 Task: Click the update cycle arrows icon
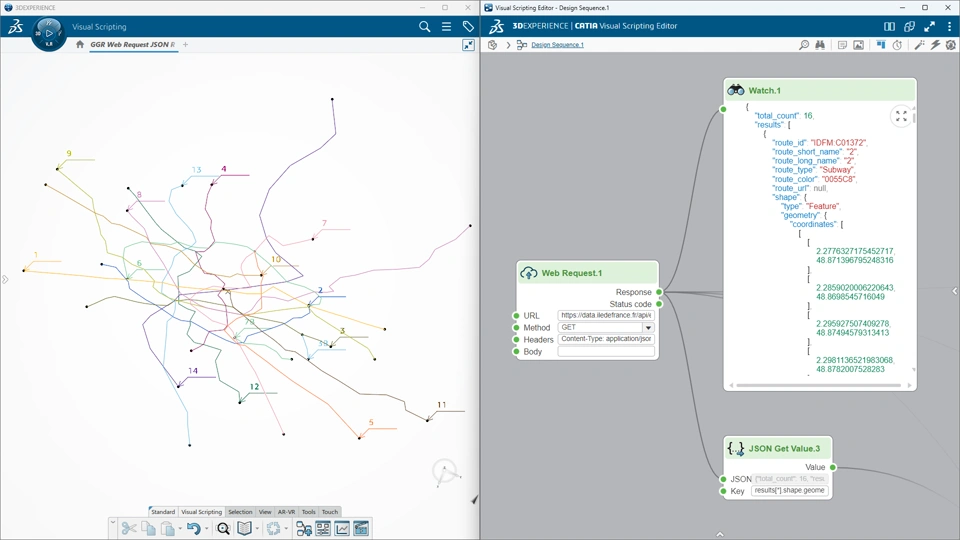point(274,528)
